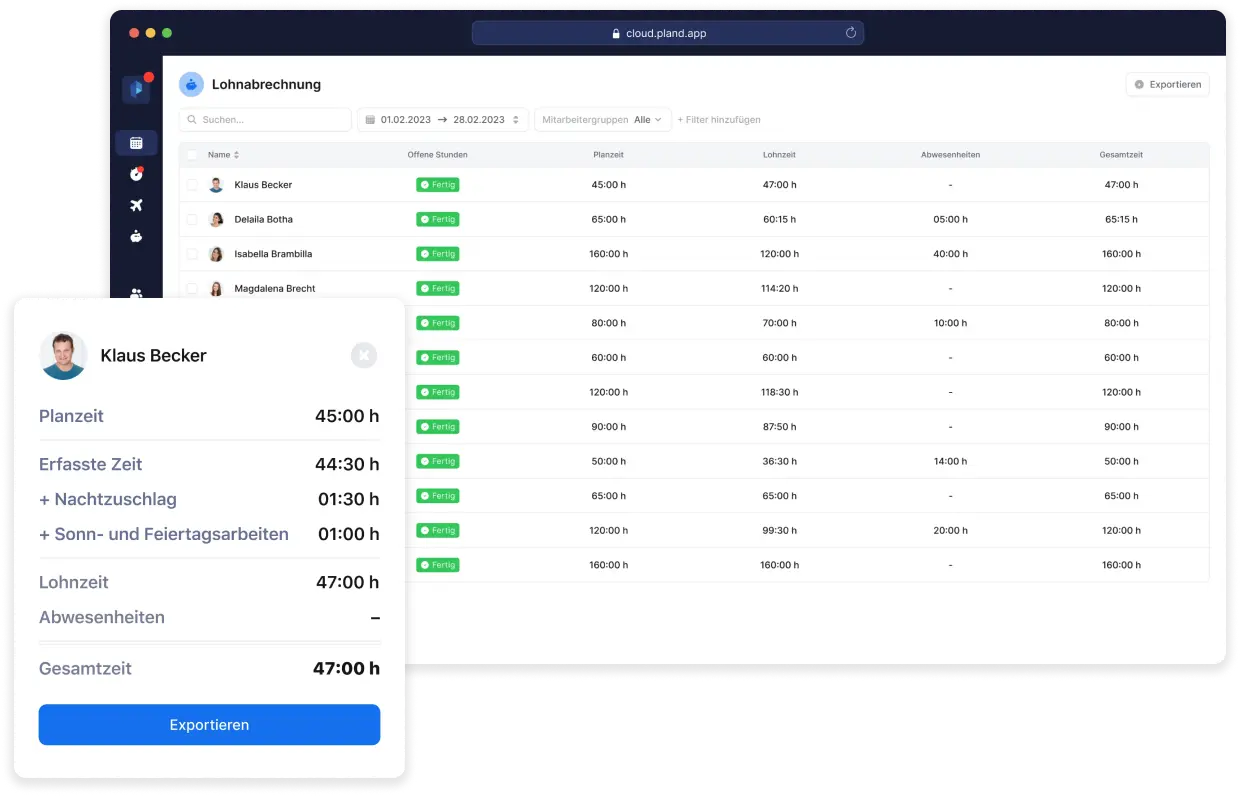
Task: Tick the checkbox for Klaus Becker
Action: coord(192,185)
